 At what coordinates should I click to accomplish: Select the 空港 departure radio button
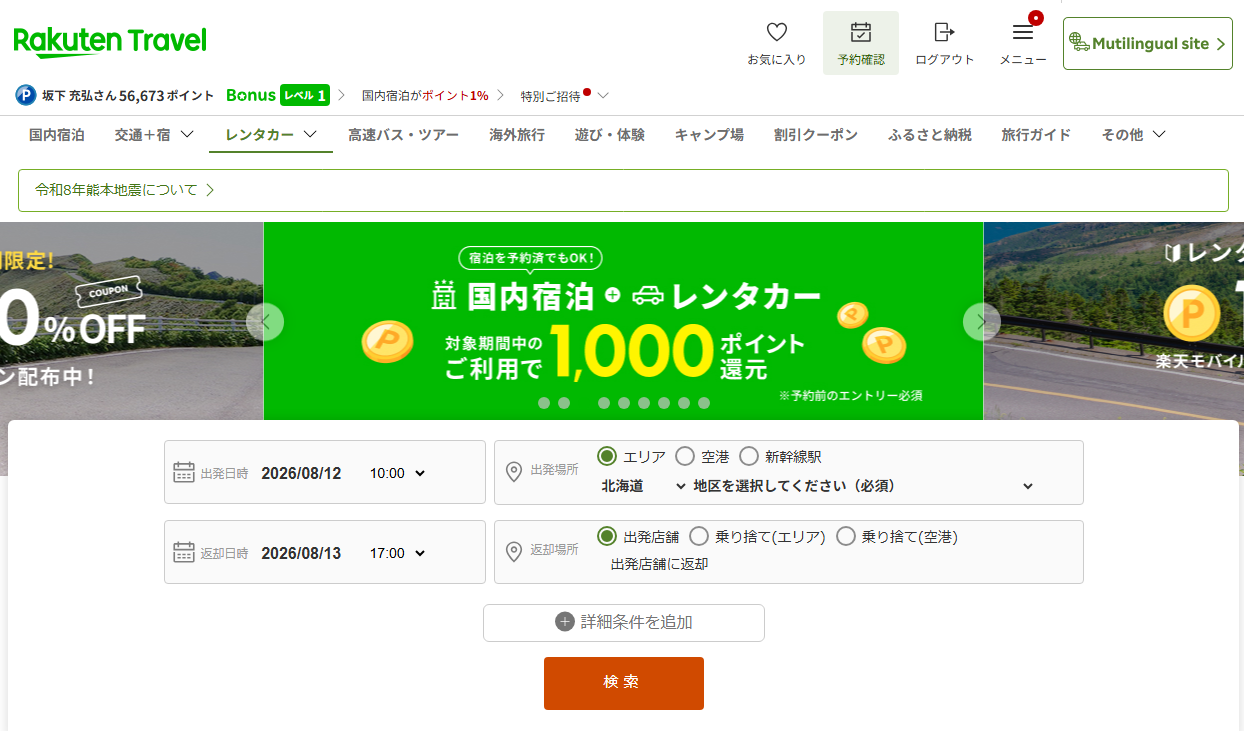[x=685, y=456]
